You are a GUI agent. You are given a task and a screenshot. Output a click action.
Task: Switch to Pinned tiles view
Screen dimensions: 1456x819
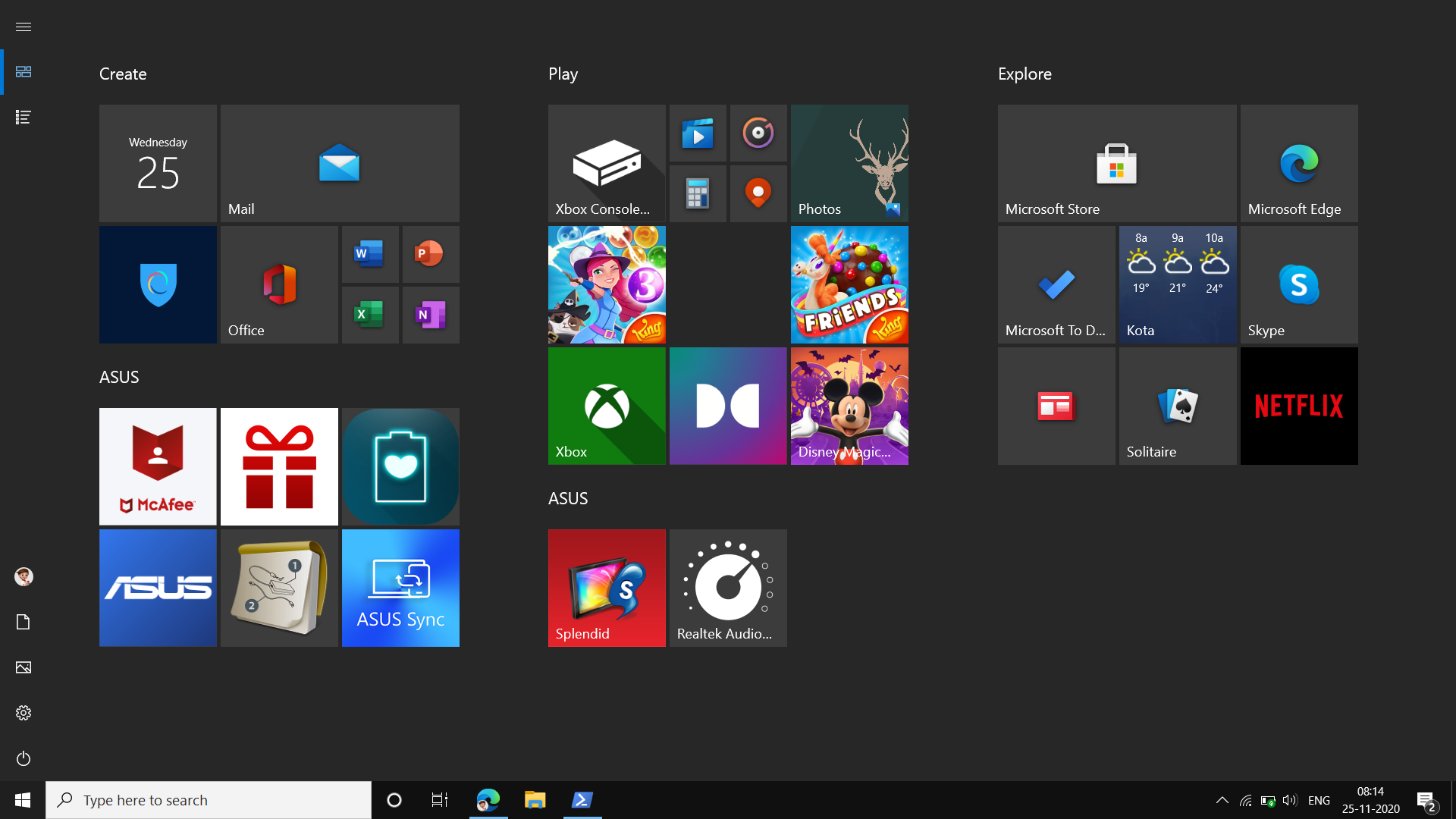click(24, 71)
